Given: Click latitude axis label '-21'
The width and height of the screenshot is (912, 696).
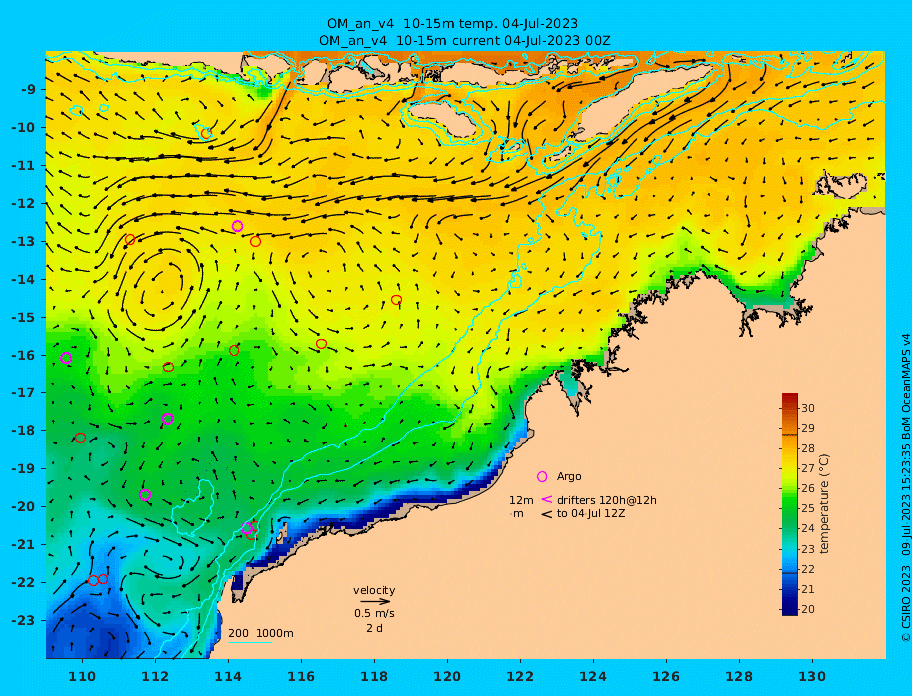Looking at the screenshot, I should pyautogui.click(x=24, y=545).
